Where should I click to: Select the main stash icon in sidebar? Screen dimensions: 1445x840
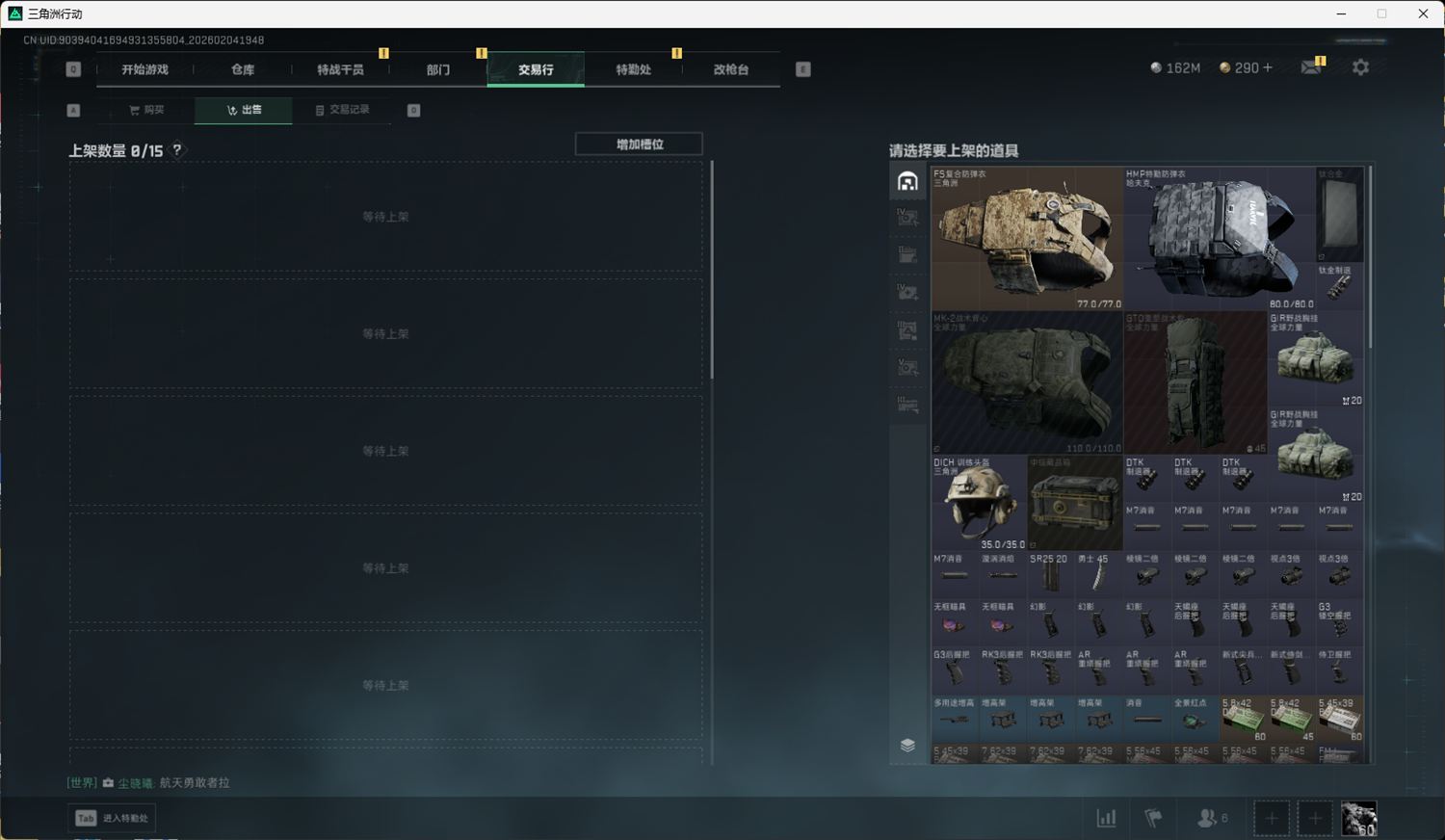pos(907,181)
